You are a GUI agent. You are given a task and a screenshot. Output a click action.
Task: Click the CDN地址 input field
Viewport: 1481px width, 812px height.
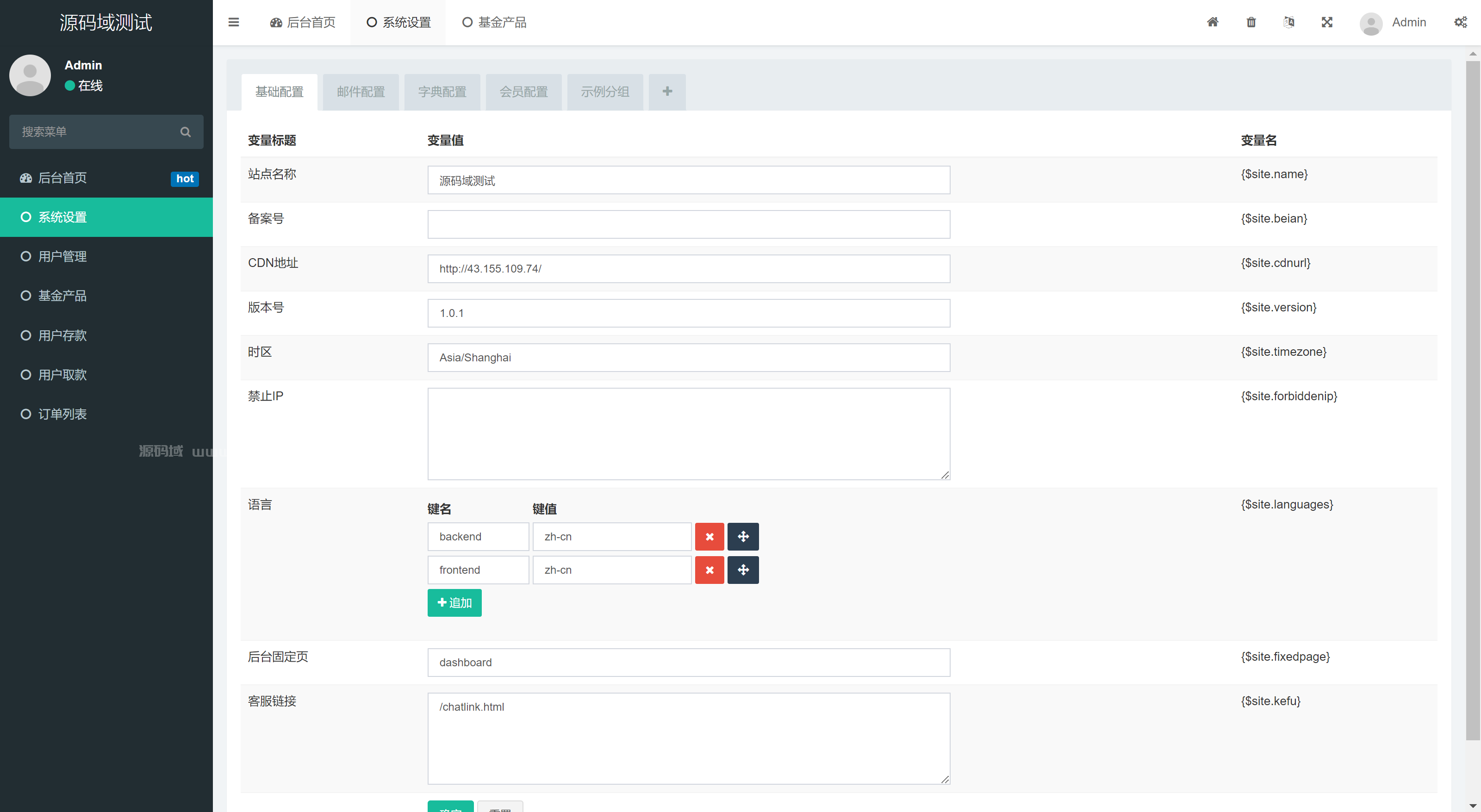click(688, 268)
